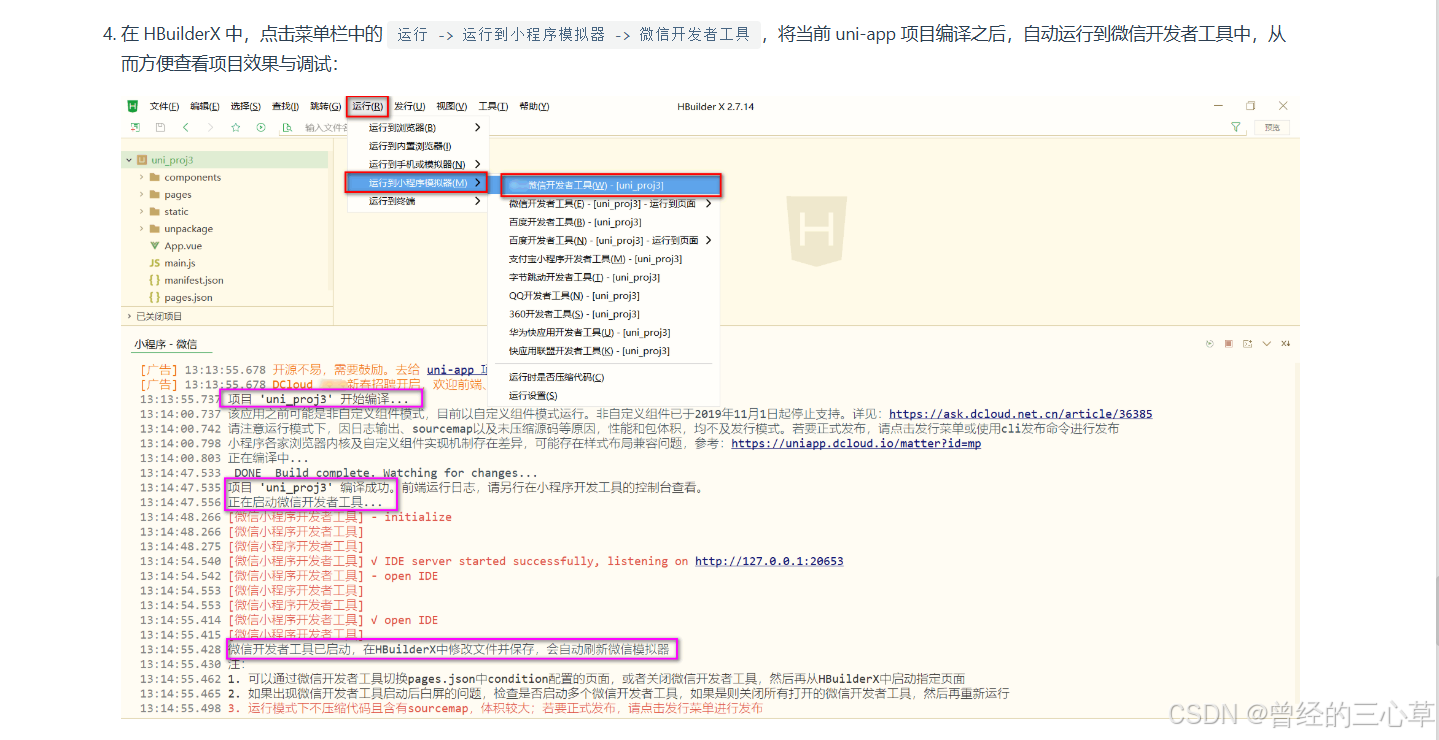Open the 查找(I) menu
The height and width of the screenshot is (740, 1439).
coord(285,106)
